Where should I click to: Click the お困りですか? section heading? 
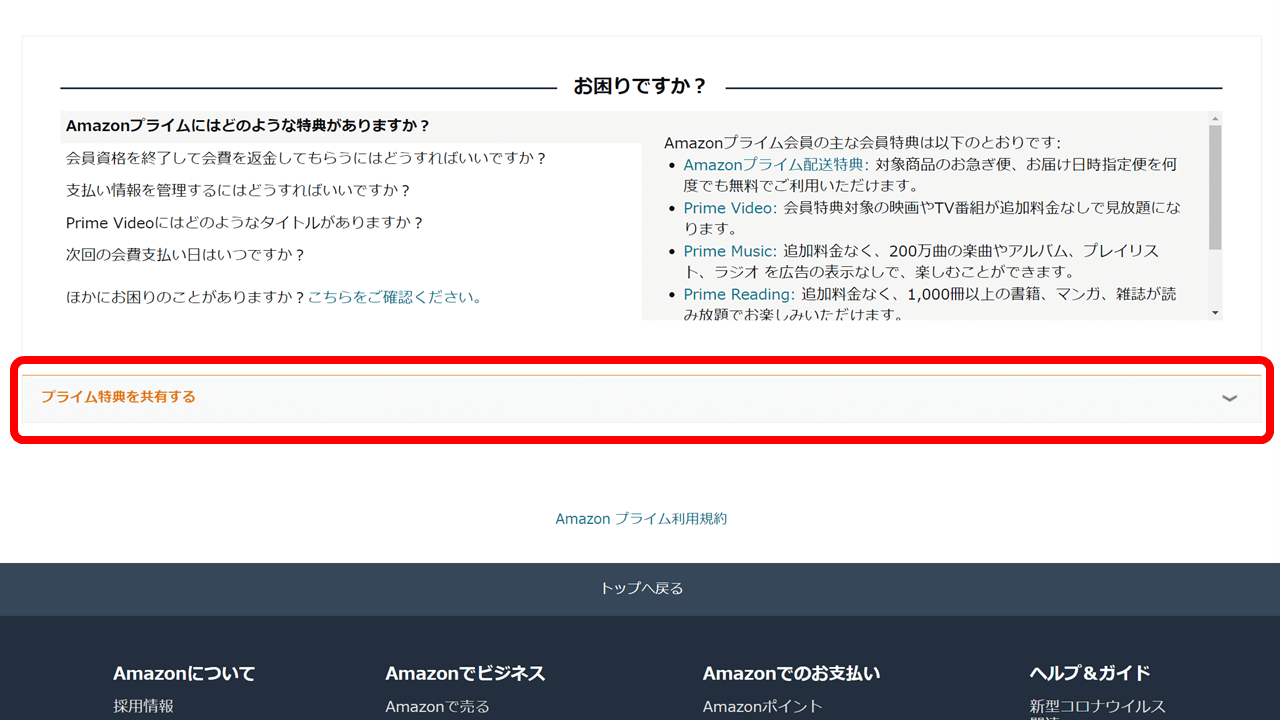(x=640, y=87)
